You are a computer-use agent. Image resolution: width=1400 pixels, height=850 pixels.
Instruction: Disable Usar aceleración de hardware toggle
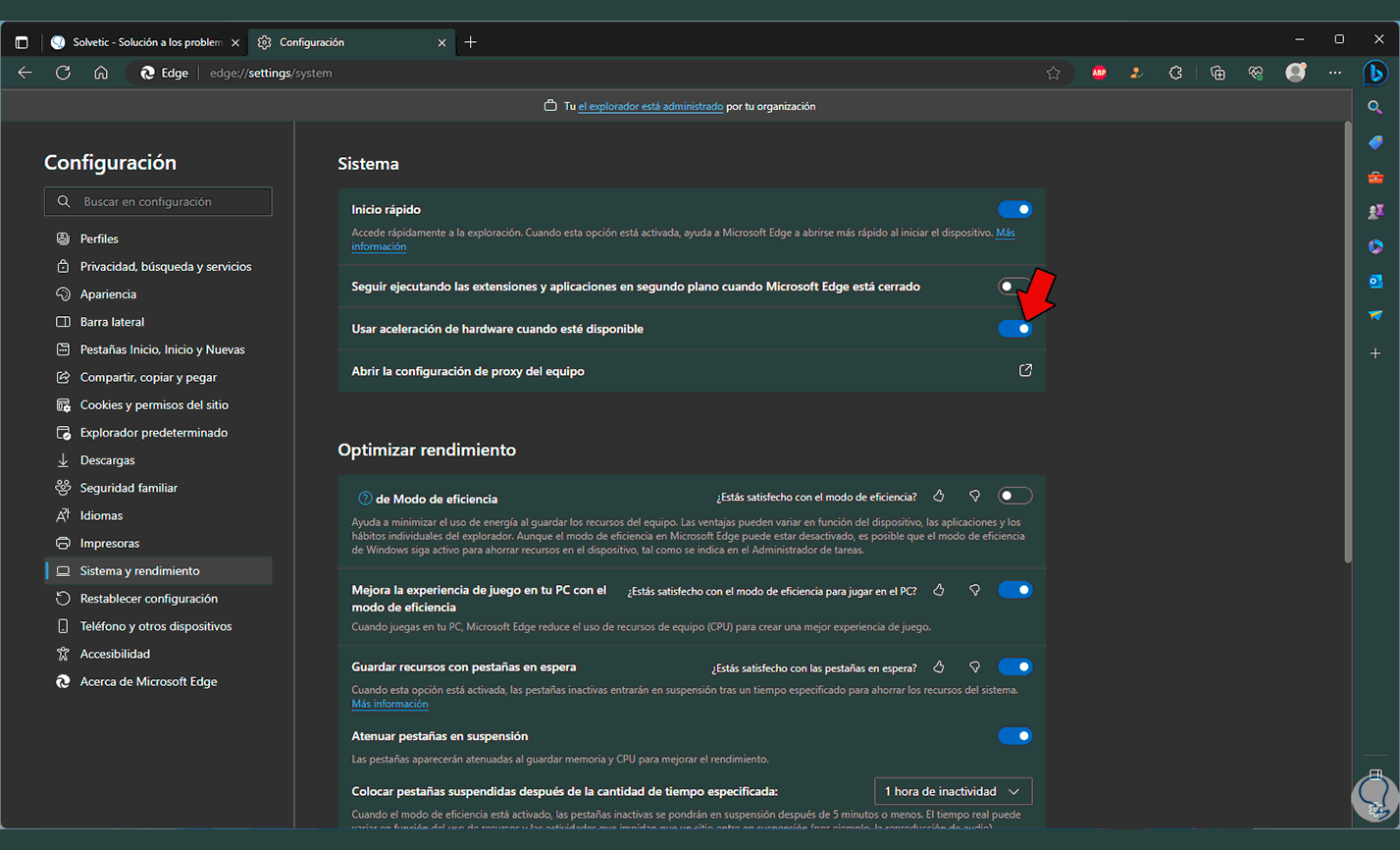(1014, 329)
